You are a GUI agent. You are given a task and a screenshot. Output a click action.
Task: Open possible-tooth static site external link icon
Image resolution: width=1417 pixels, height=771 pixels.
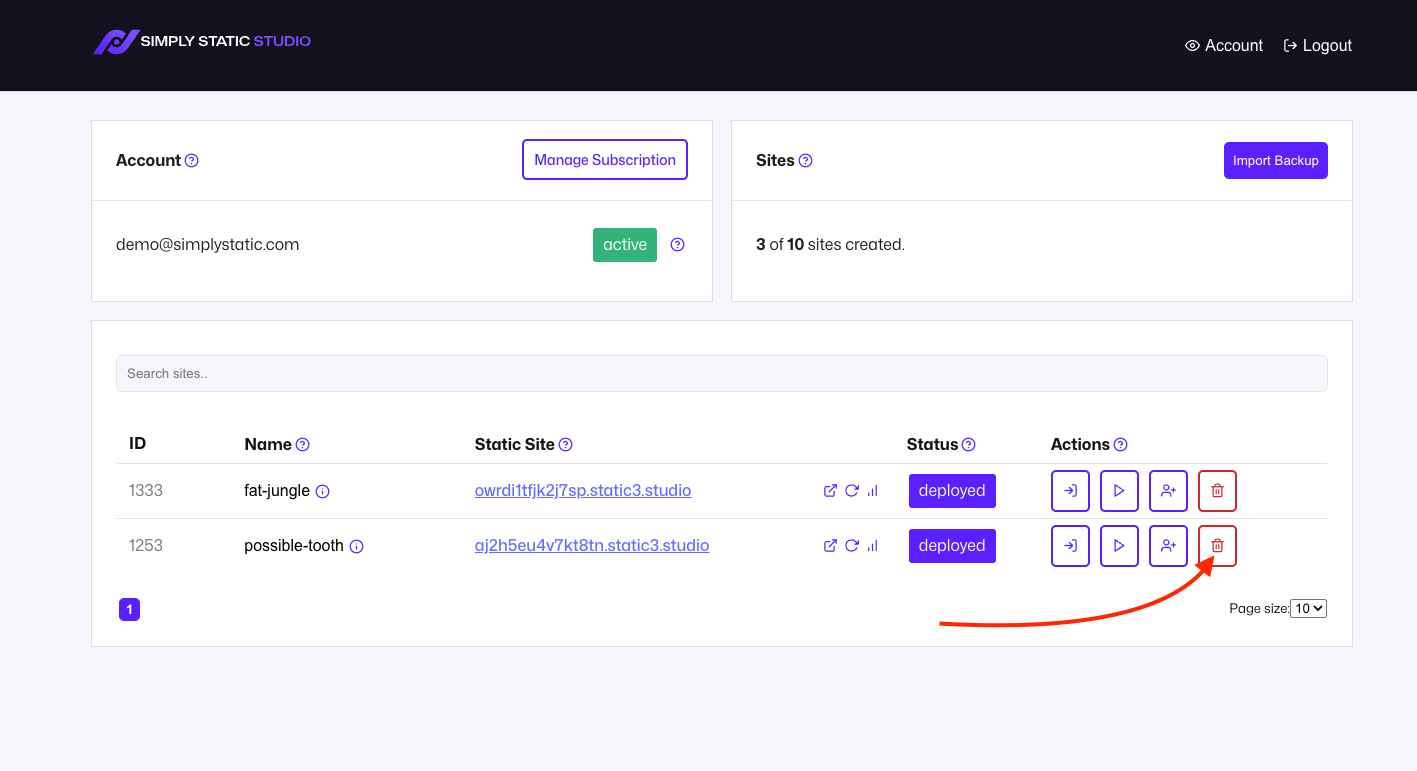[830, 546]
